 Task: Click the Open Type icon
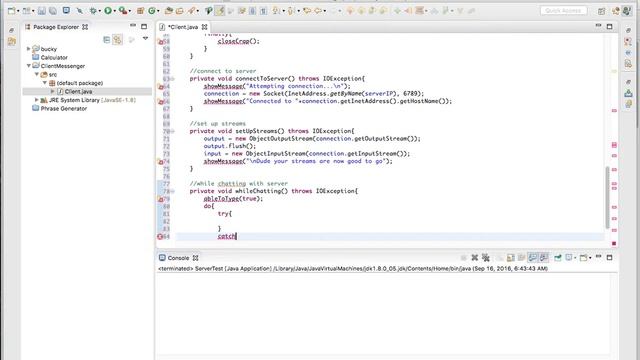tap(169, 11)
